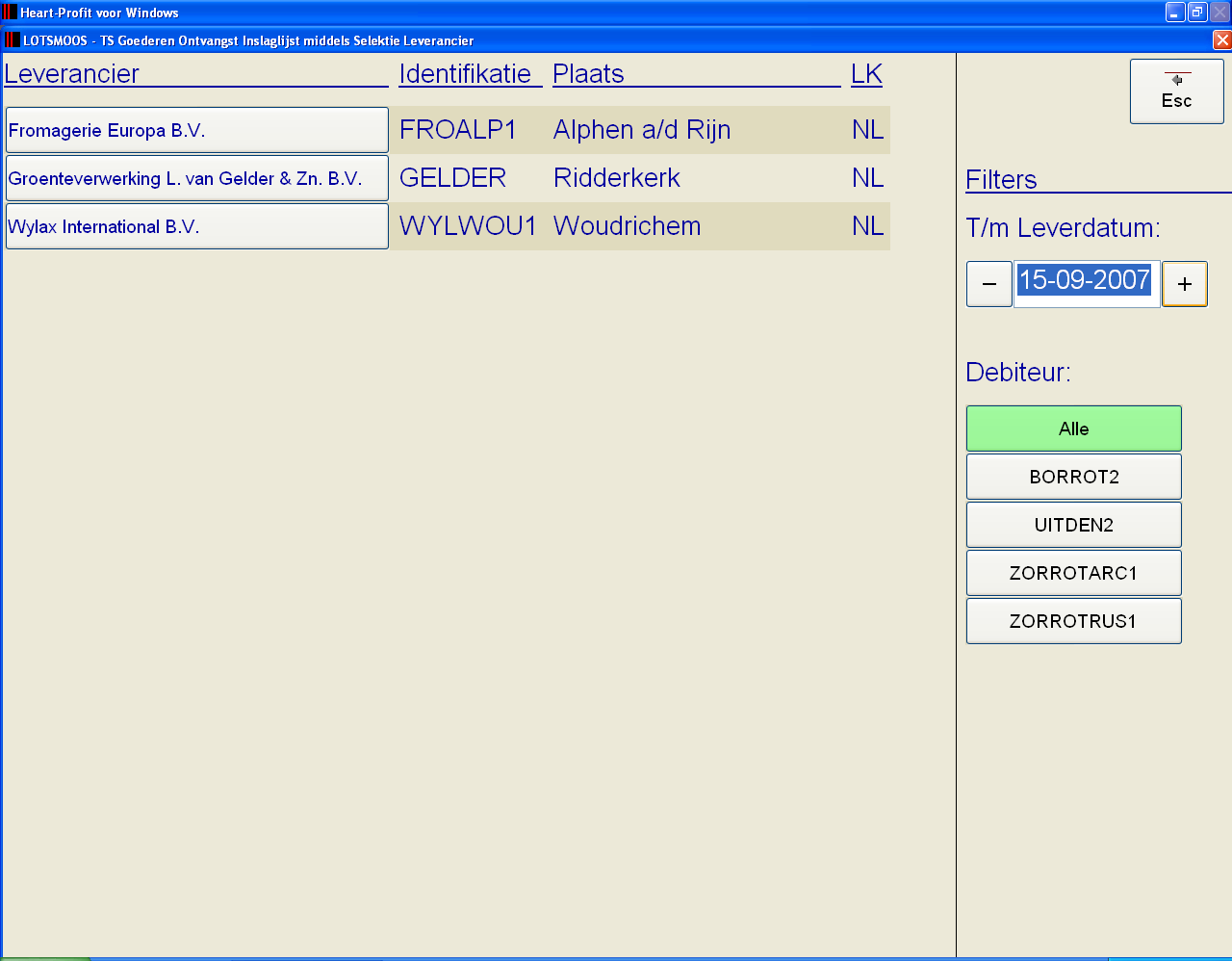The width and height of the screenshot is (1232, 961).
Task: Click place Alphen a/d Rijn
Action: click(642, 130)
